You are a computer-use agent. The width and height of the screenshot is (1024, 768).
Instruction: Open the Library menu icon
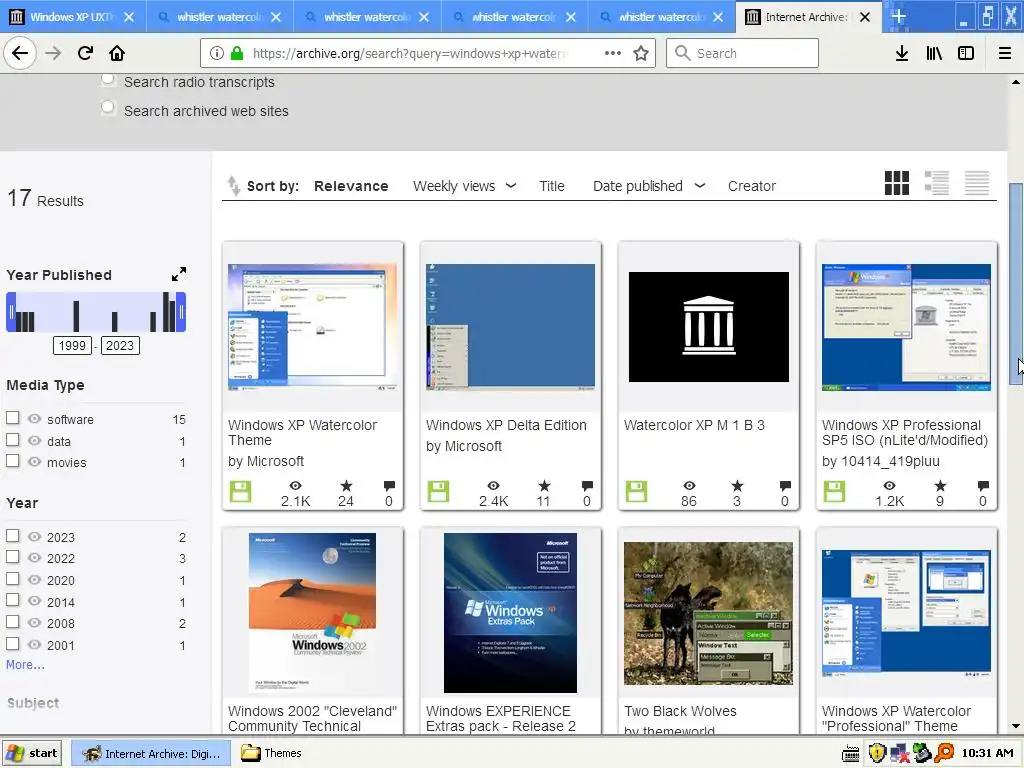tap(934, 54)
